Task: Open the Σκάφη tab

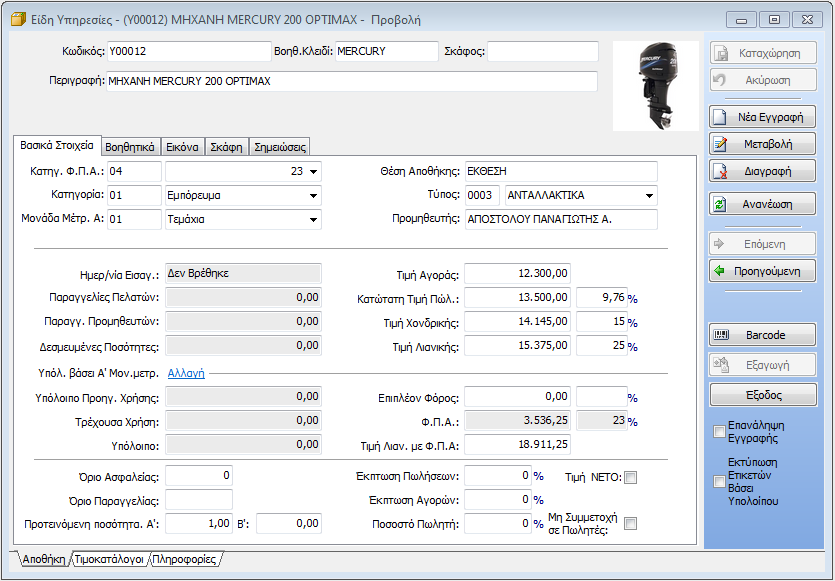Action: [x=226, y=147]
